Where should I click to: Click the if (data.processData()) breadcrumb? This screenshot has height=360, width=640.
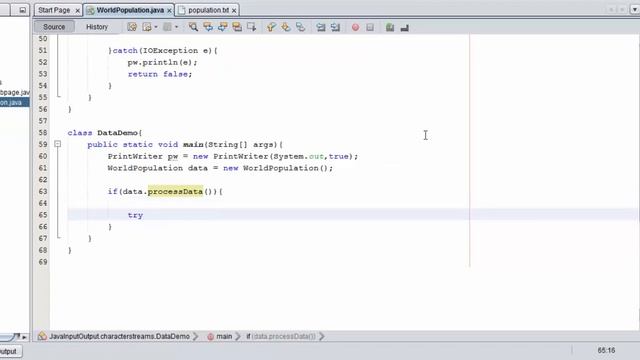281,336
